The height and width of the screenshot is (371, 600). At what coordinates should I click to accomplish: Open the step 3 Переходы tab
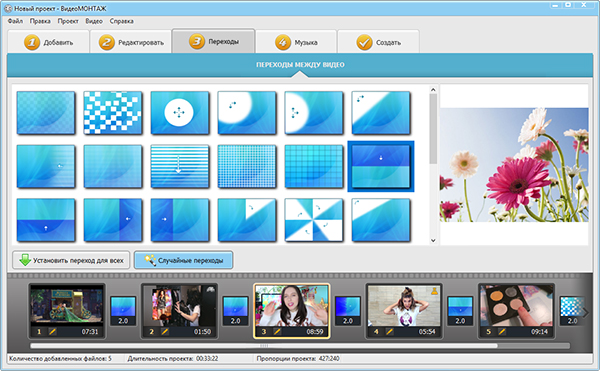point(214,41)
